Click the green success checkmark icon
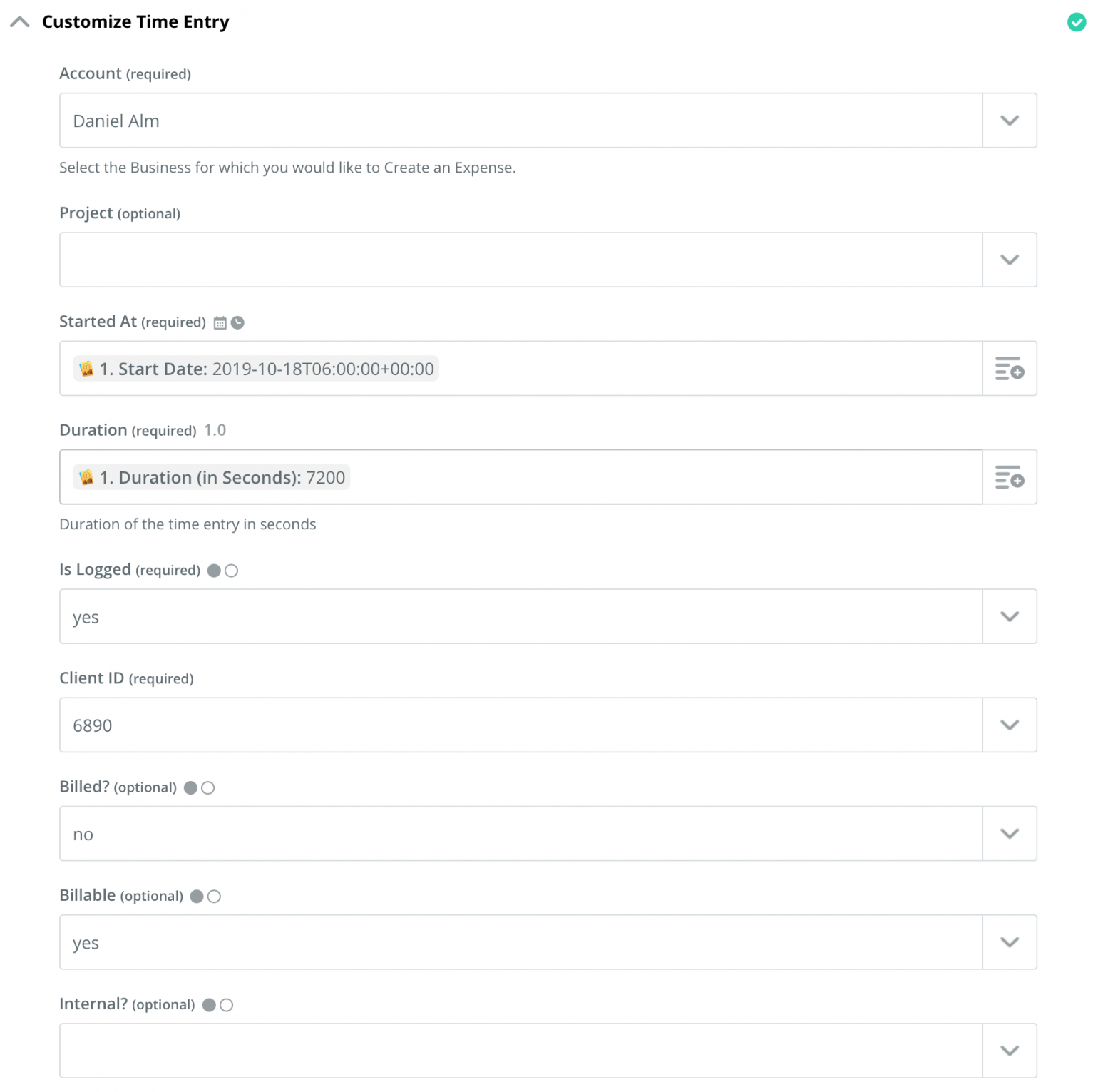 1075,22
